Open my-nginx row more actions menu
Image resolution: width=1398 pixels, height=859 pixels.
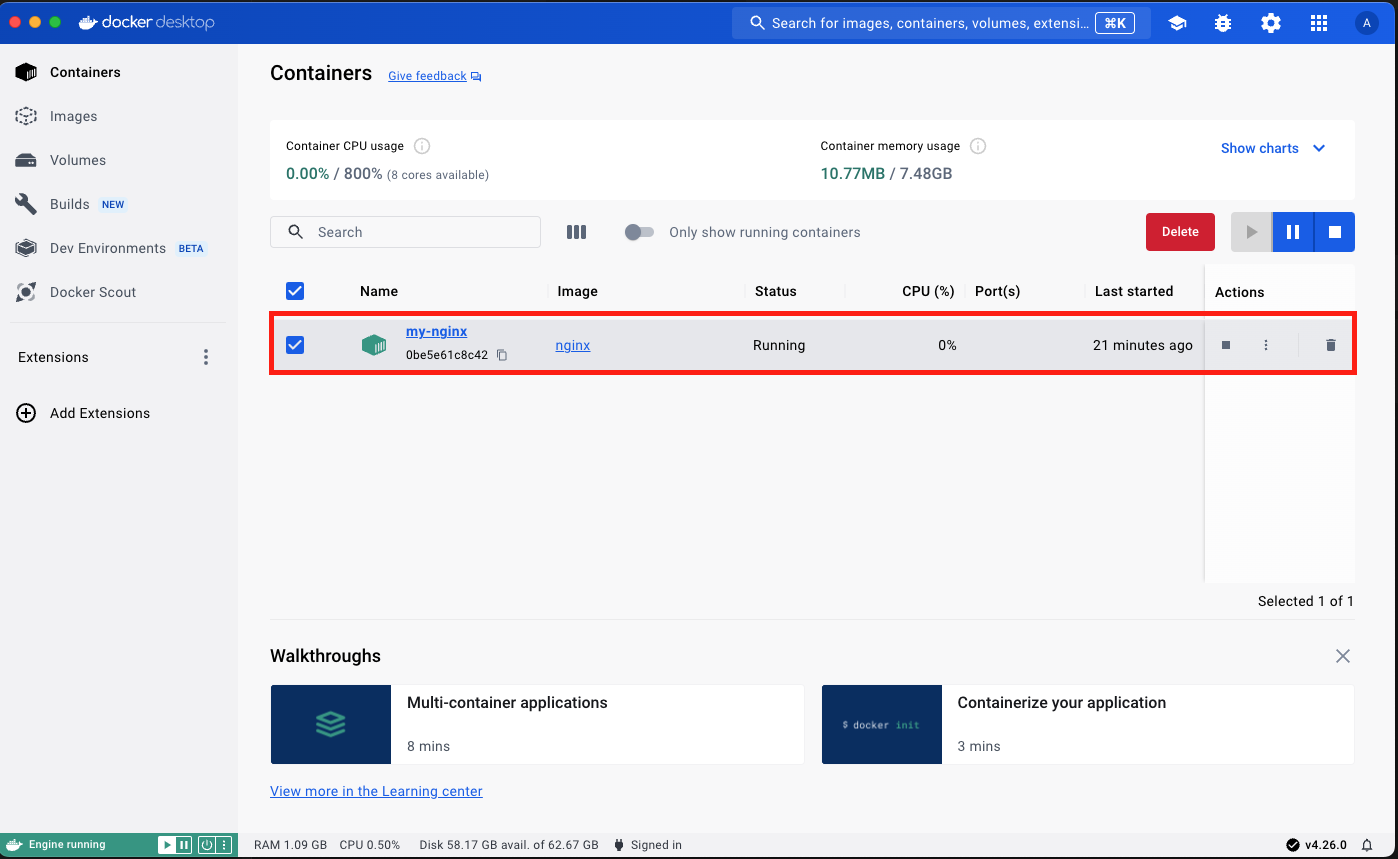click(1266, 345)
